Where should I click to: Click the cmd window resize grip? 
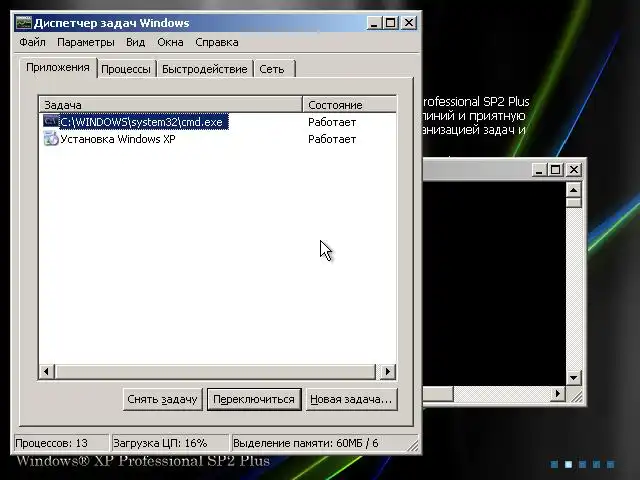[x=576, y=395]
